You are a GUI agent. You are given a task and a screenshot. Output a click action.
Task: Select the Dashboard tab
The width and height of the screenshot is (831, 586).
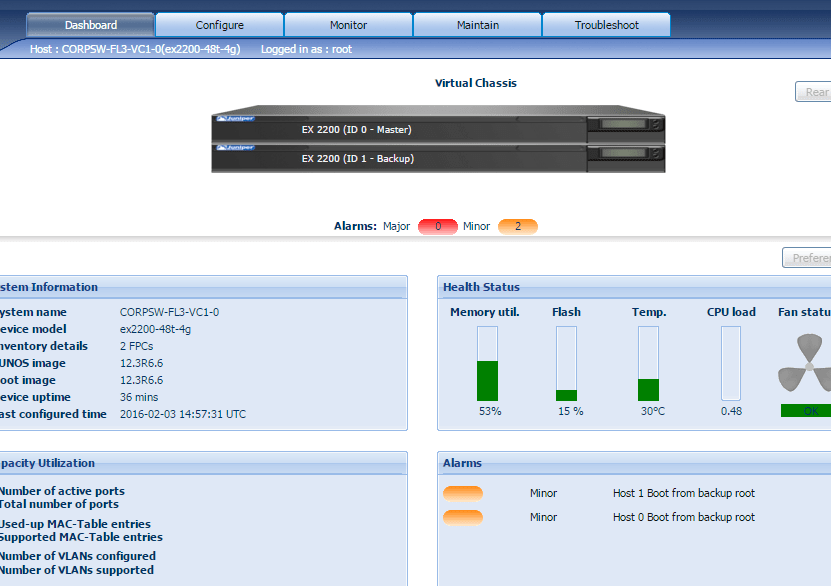[91, 24]
